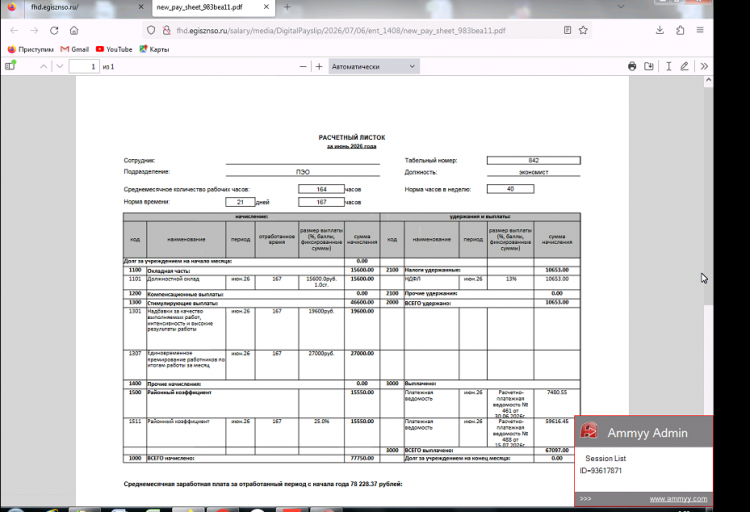Viewport: 750px width, 512px height.
Task: Visit www.ammyy.com link
Action: point(678,499)
